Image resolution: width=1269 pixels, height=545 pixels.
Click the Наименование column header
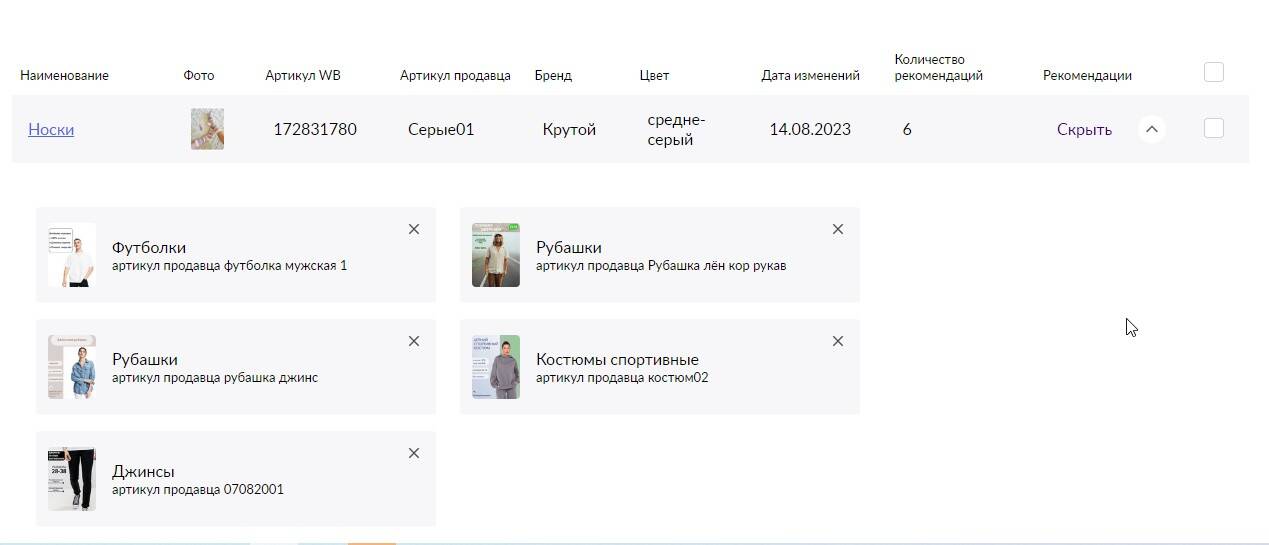pyautogui.click(x=64, y=75)
